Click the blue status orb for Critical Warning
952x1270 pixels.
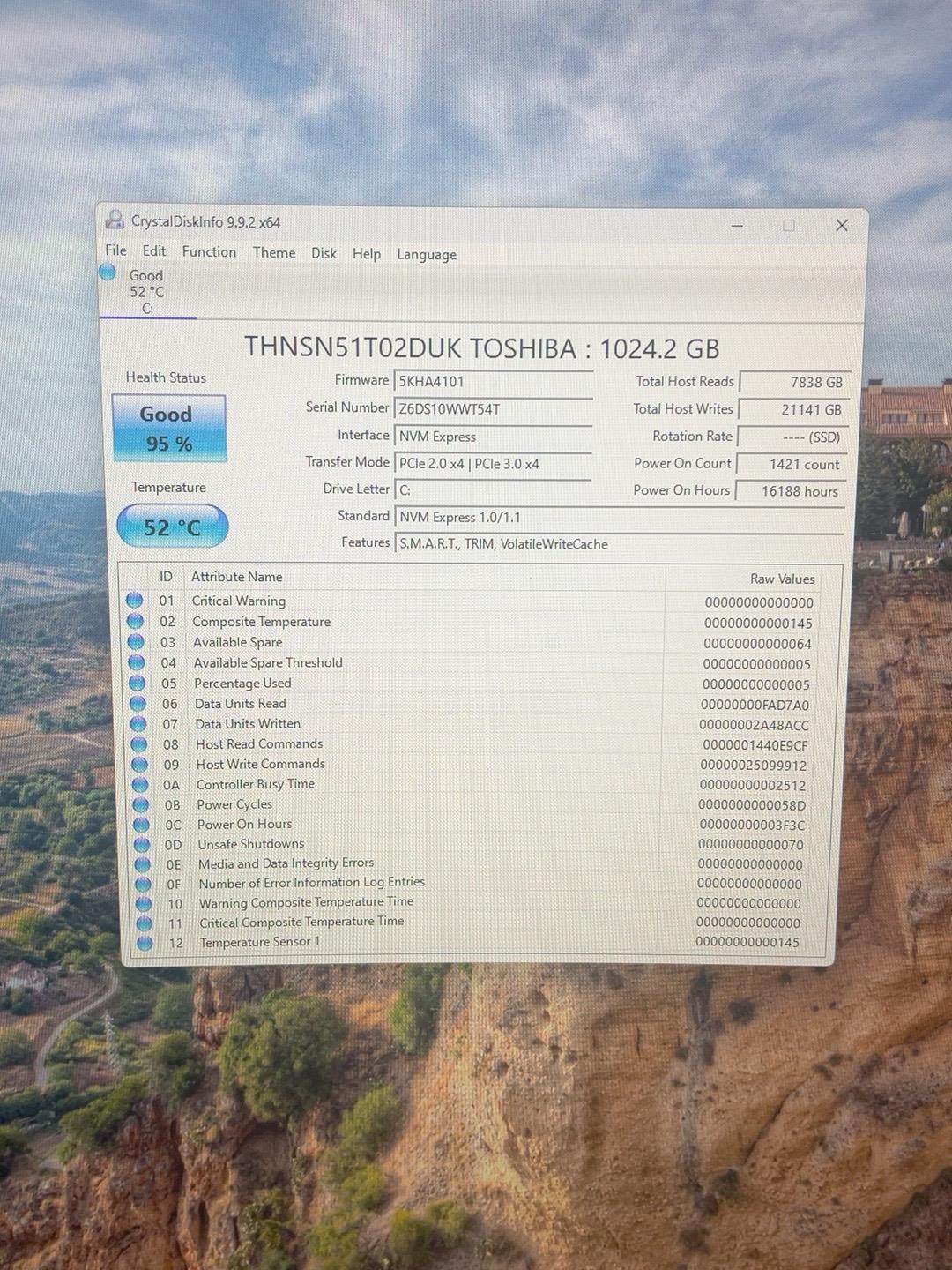[135, 601]
